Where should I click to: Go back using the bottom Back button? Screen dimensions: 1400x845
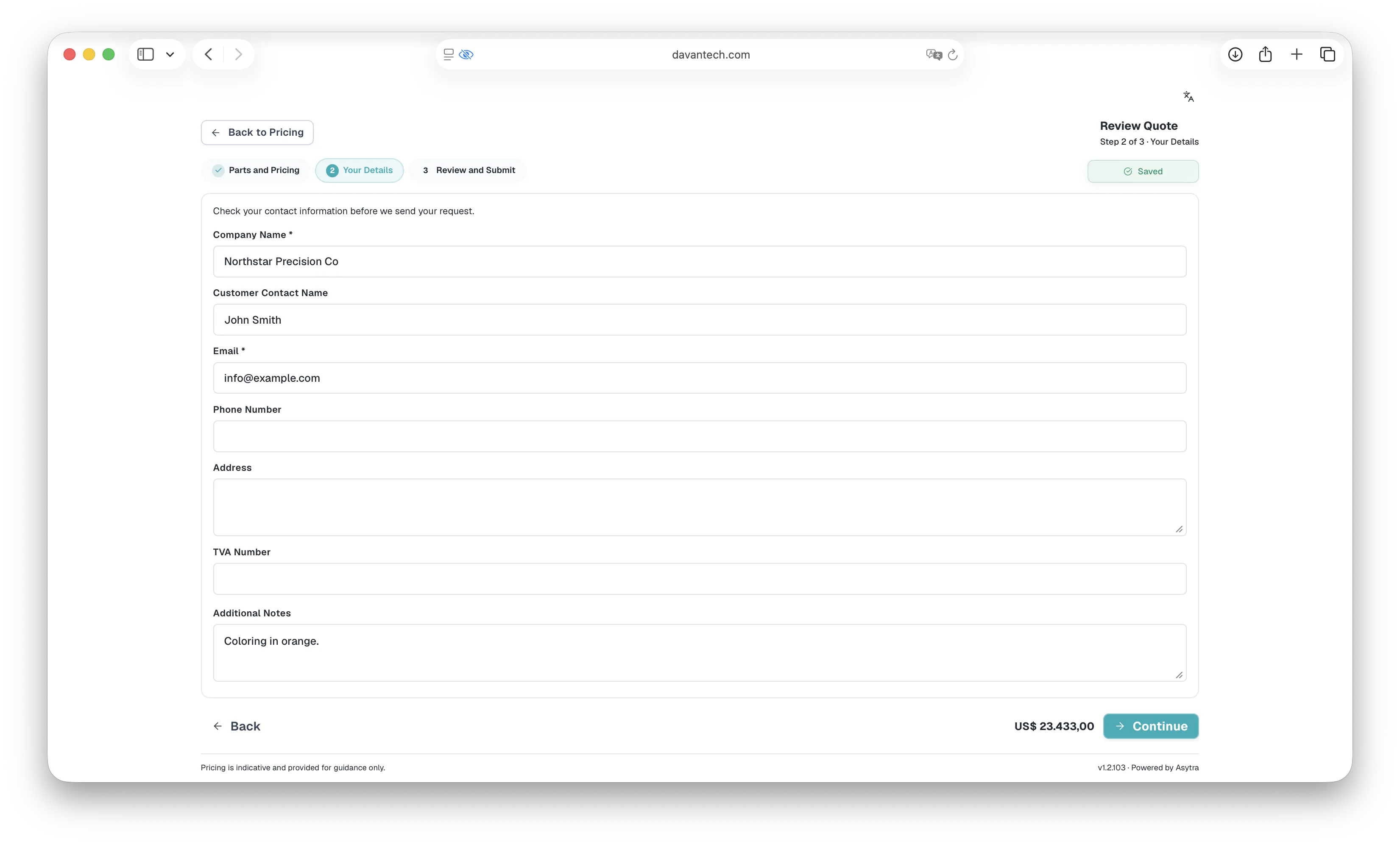coord(236,726)
